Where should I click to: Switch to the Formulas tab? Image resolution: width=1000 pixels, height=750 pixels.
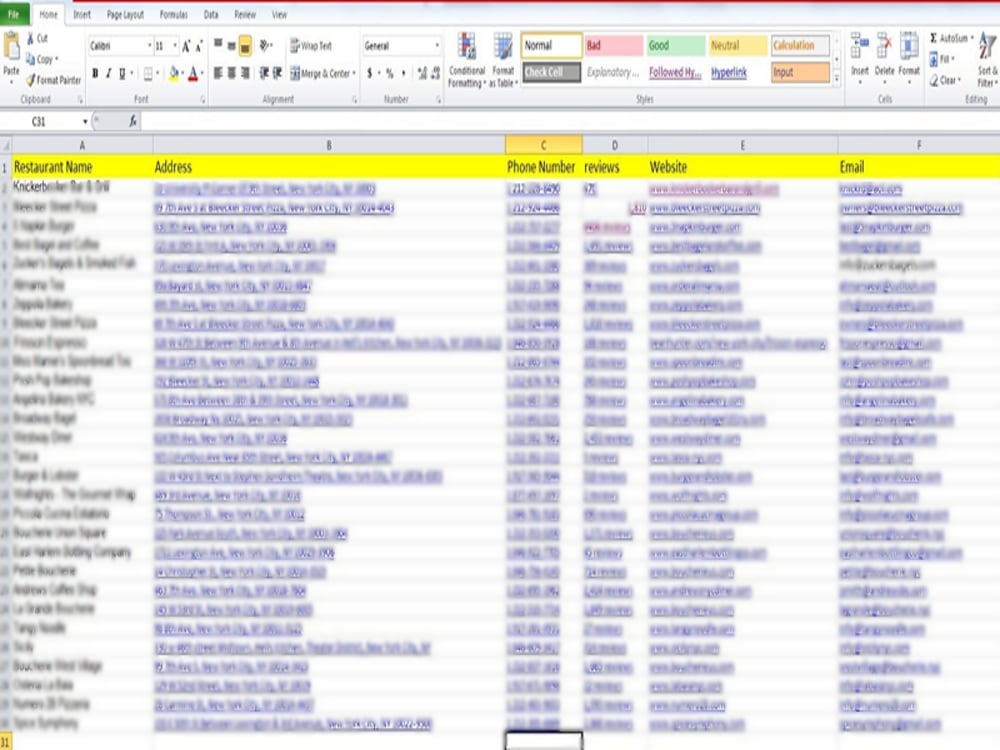pos(173,14)
